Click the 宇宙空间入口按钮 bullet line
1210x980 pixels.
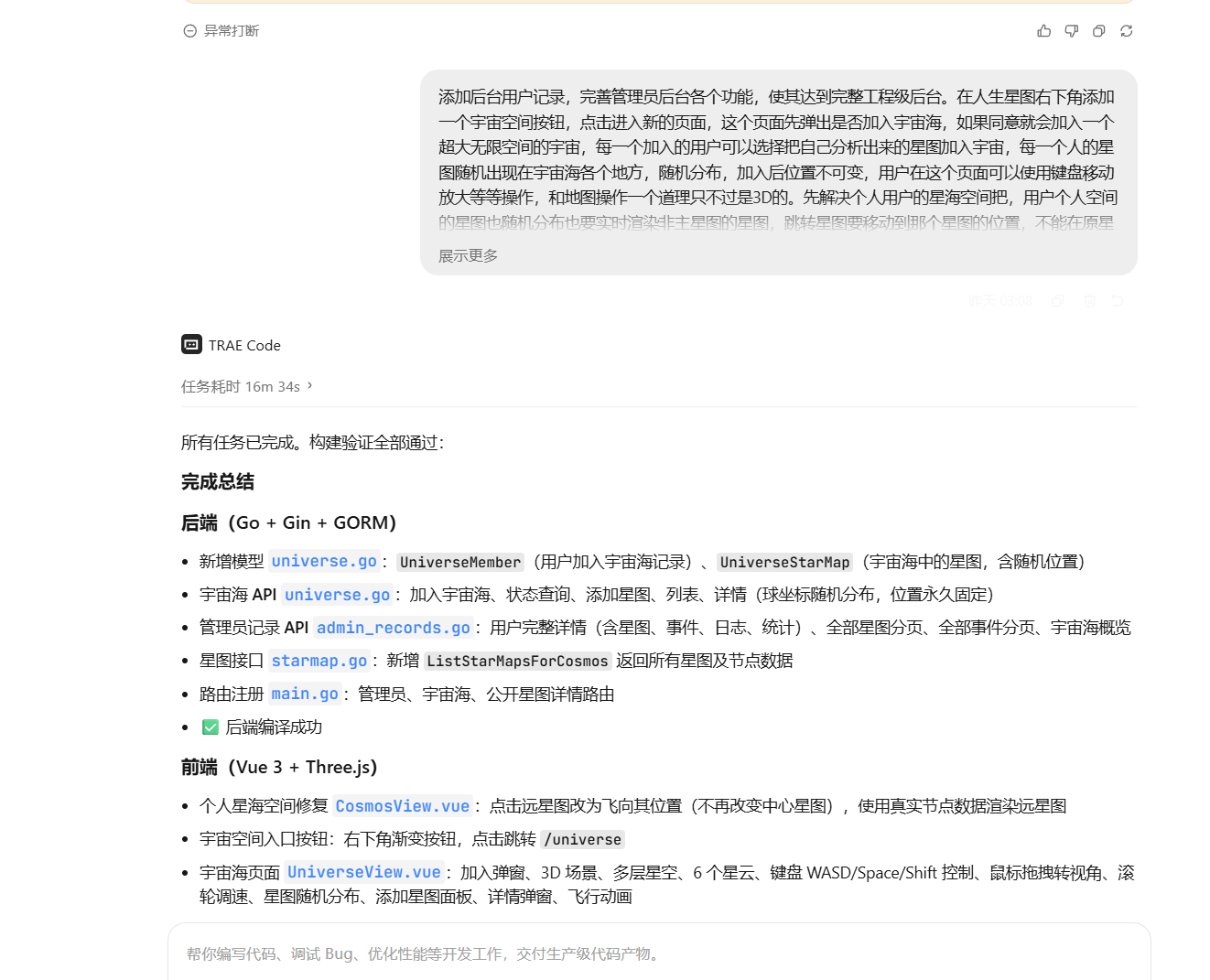click(x=412, y=839)
